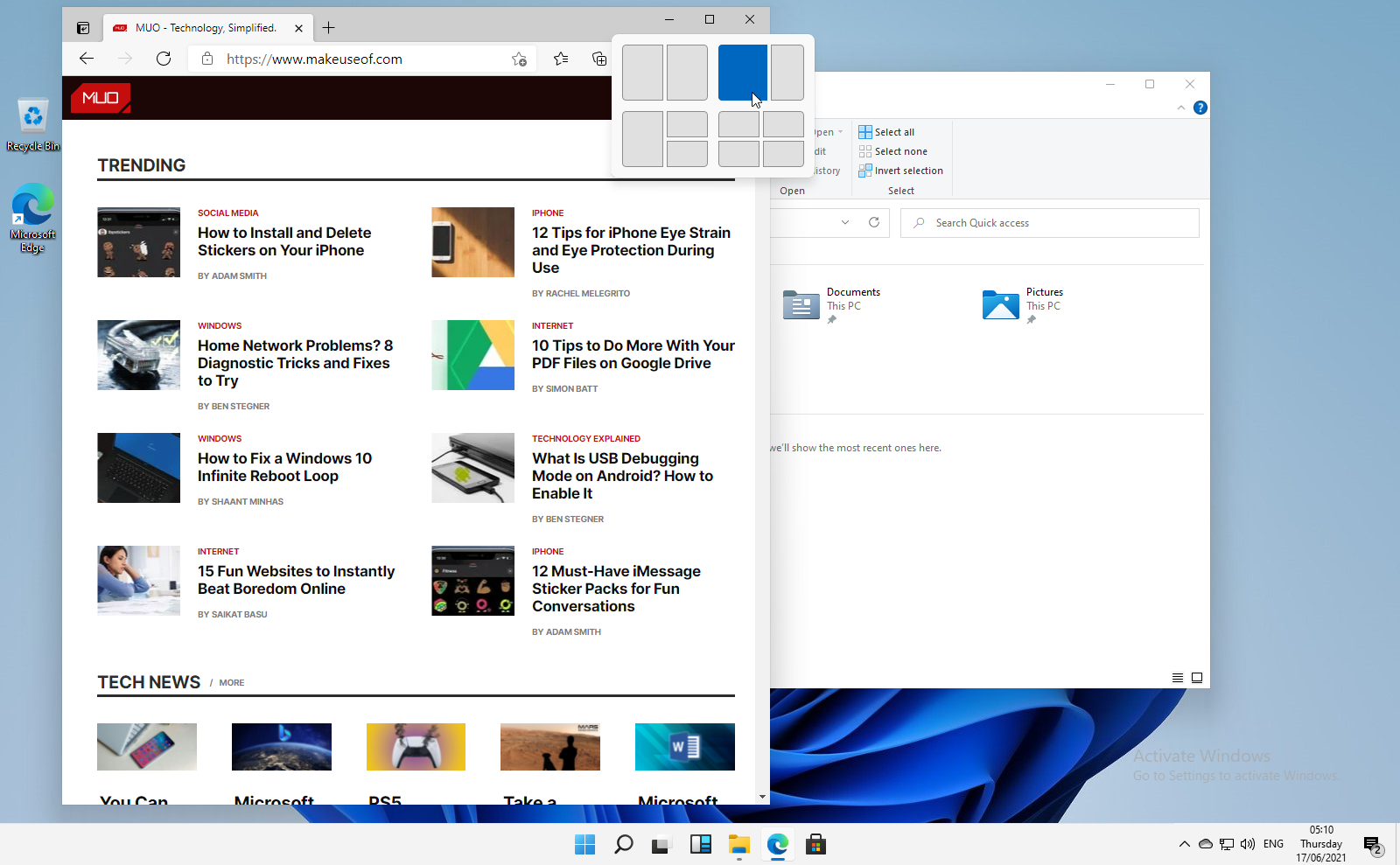Click the browser back arrow
Image resolution: width=1400 pixels, height=865 pixels.
87,59
